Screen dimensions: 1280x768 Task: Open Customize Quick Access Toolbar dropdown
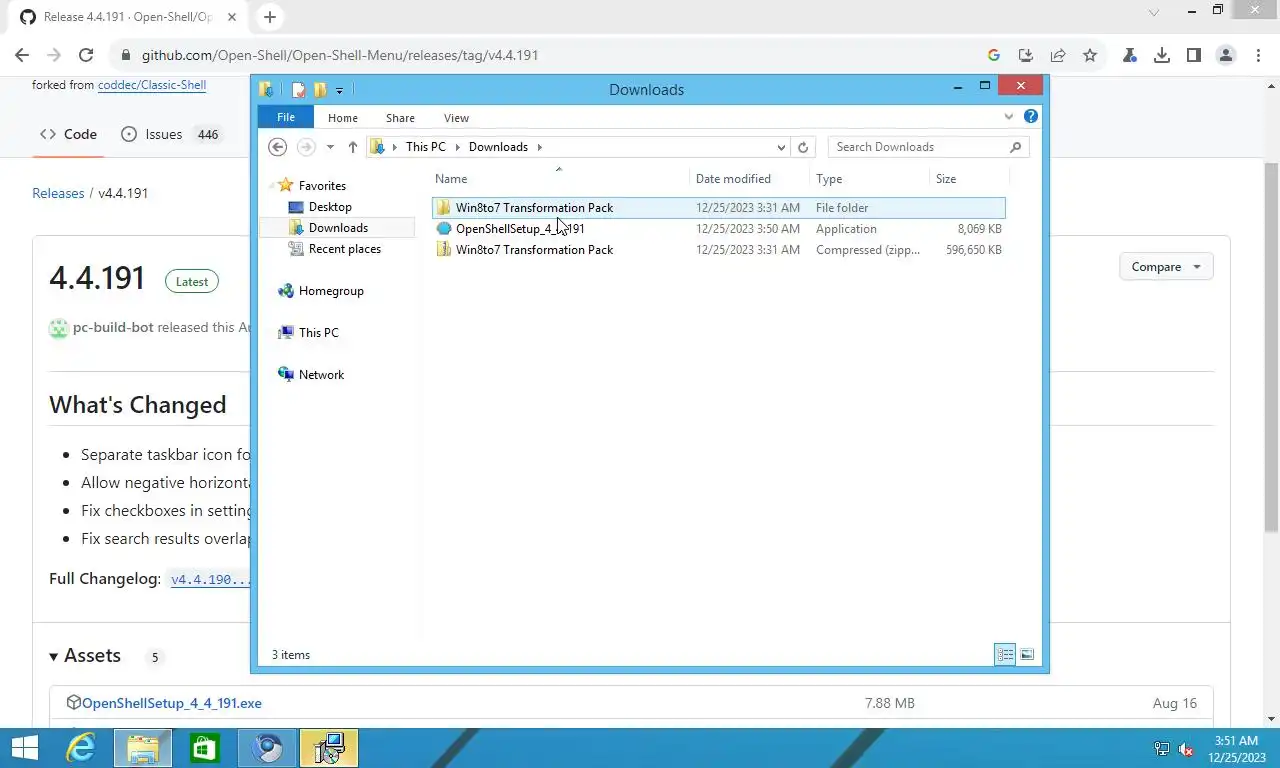pyautogui.click(x=339, y=91)
